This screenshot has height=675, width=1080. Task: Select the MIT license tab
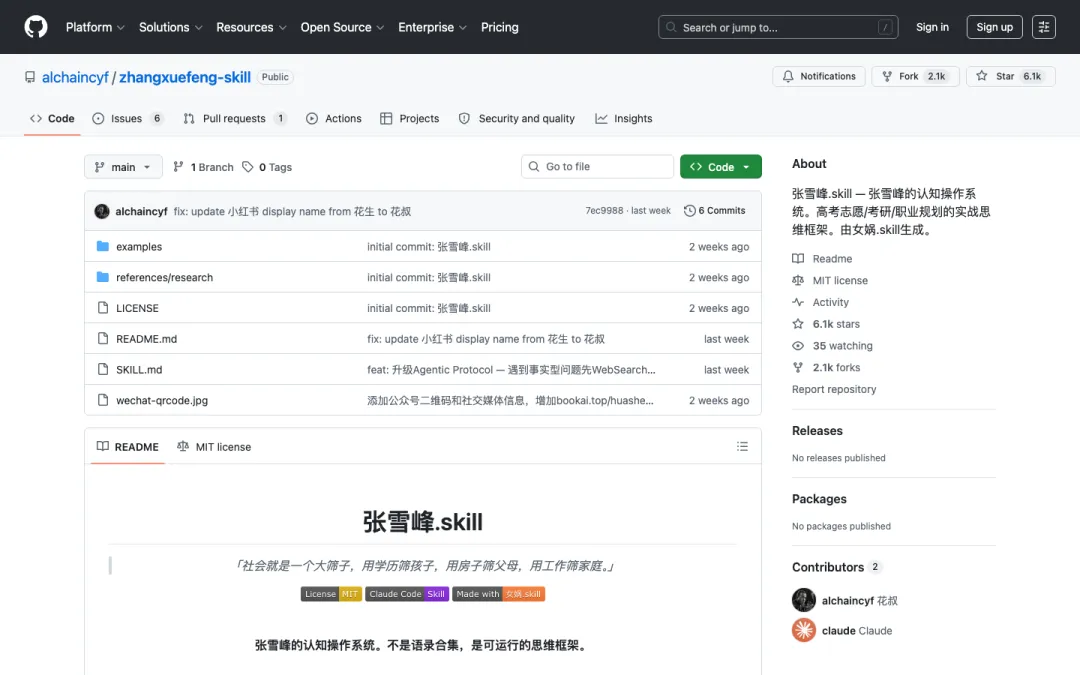click(214, 446)
